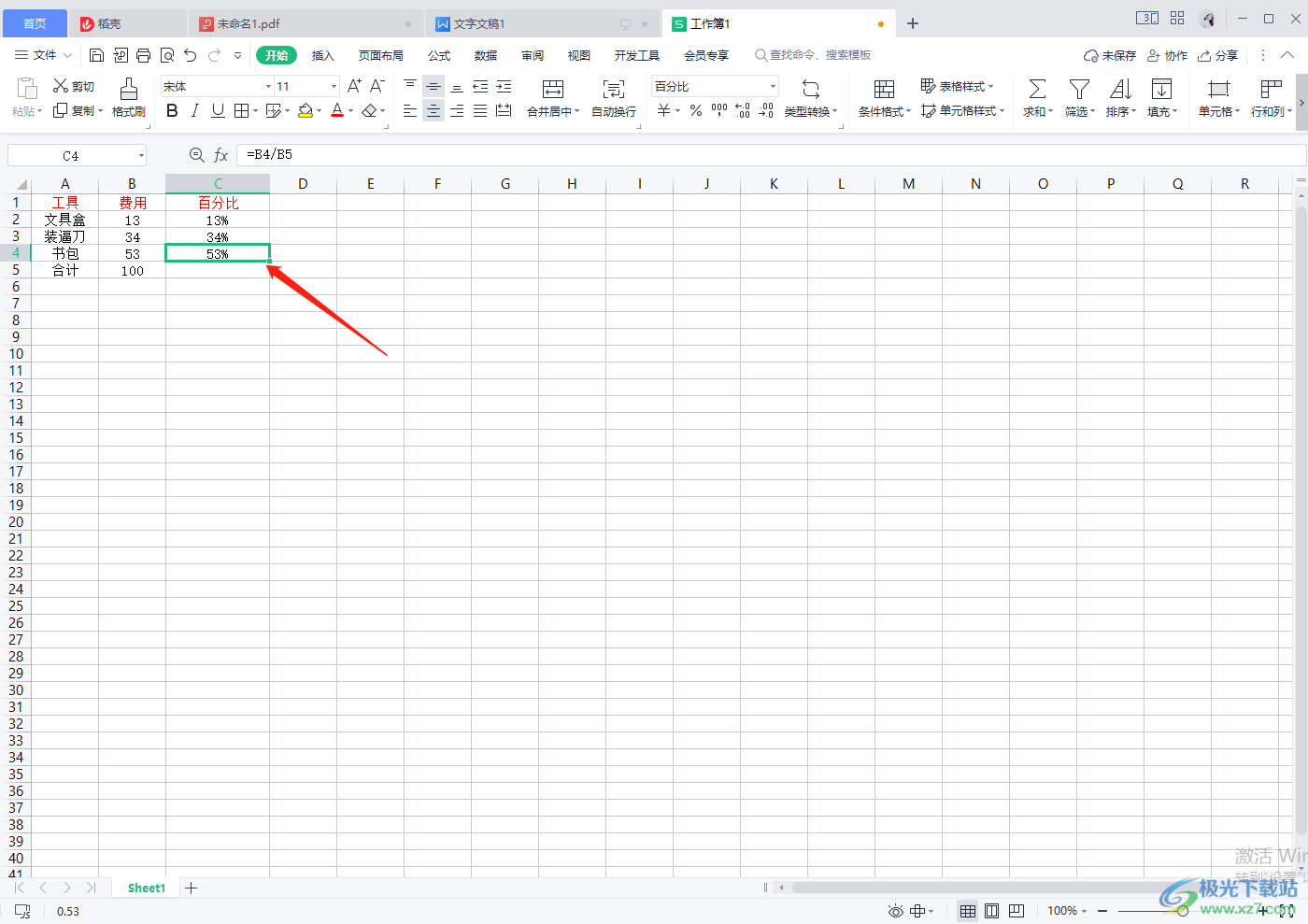Open the 插入 (Insert) ribbon tab
Screen dimensions: 1308x924
322,56
